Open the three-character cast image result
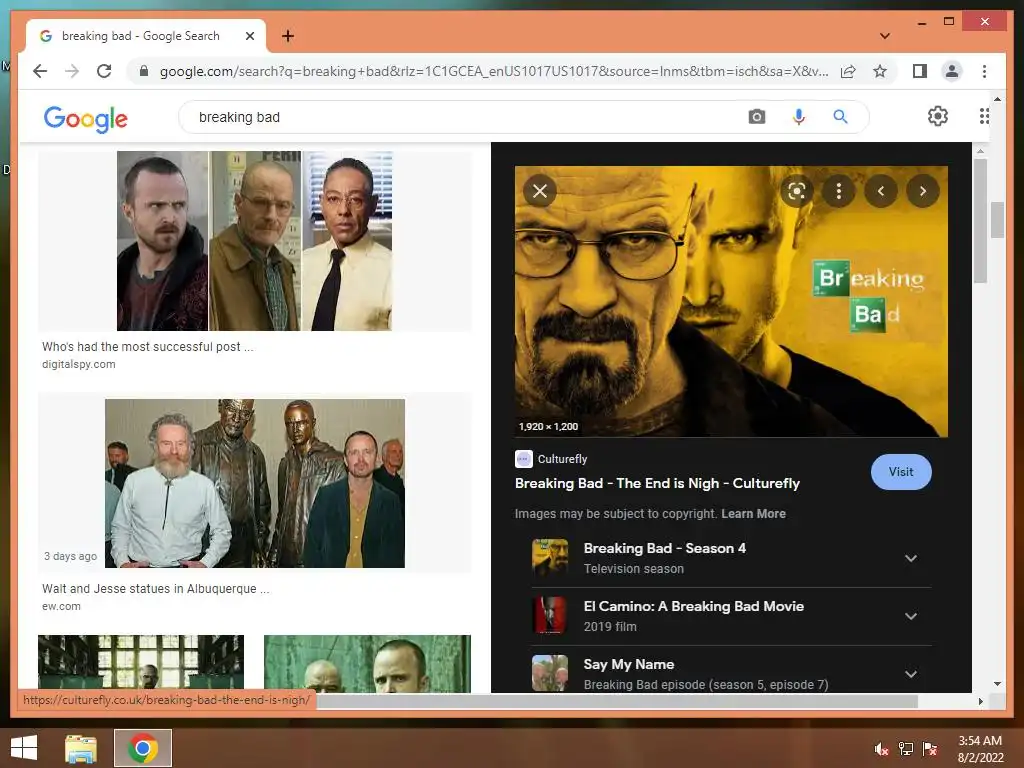The image size is (1024, 768). click(x=255, y=241)
